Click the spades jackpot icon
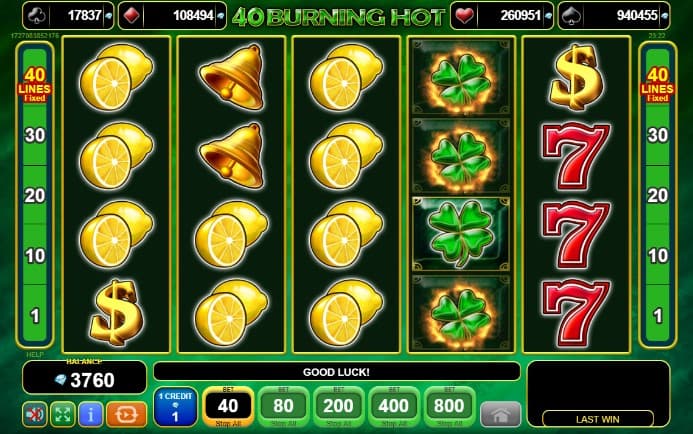Screen dimensions: 693x434 click(x=572, y=15)
